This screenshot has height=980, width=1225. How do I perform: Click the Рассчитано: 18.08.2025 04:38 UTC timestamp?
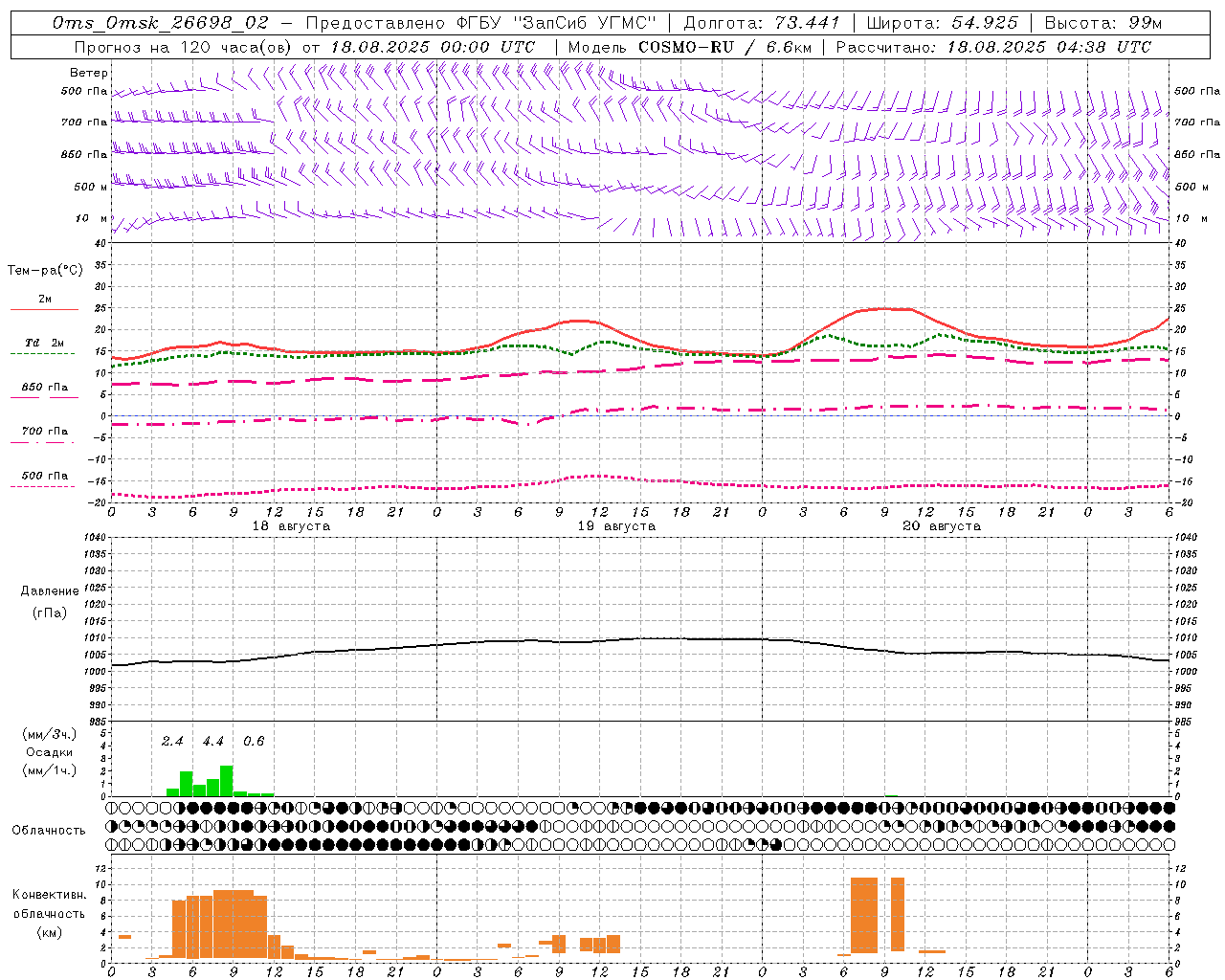click(993, 46)
